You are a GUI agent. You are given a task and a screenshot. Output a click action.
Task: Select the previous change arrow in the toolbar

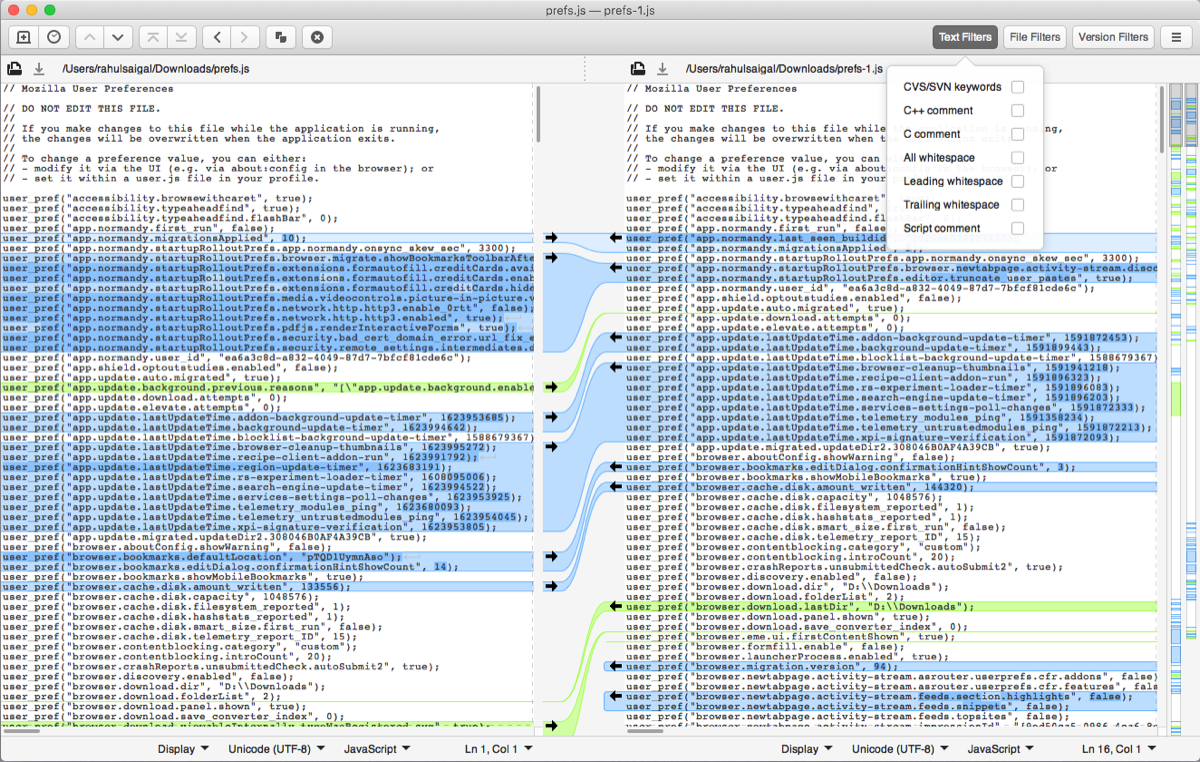coord(88,37)
